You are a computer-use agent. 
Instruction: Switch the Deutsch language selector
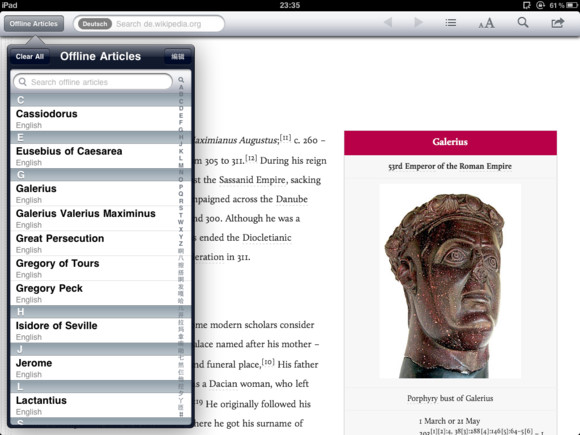pos(95,24)
